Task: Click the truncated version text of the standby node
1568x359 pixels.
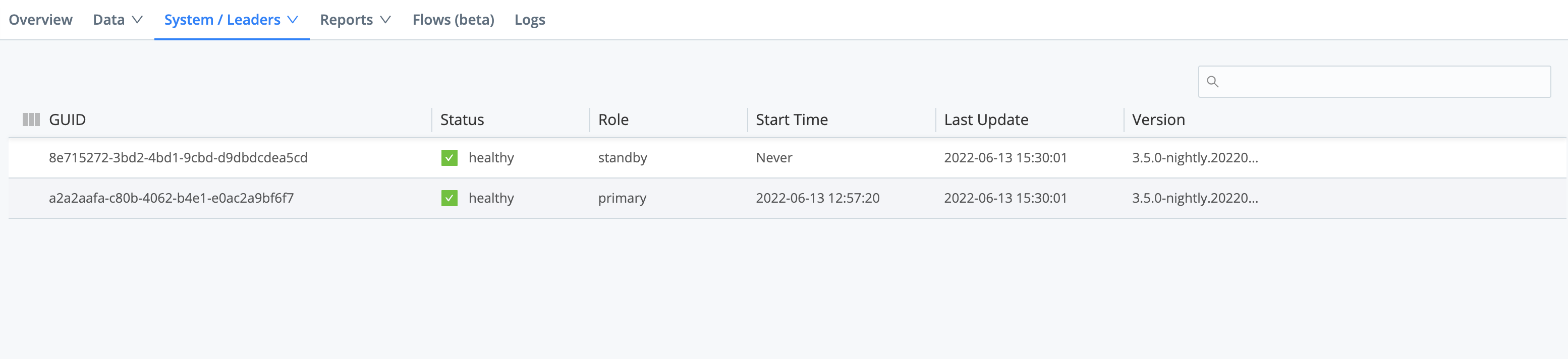Action: tap(1196, 157)
